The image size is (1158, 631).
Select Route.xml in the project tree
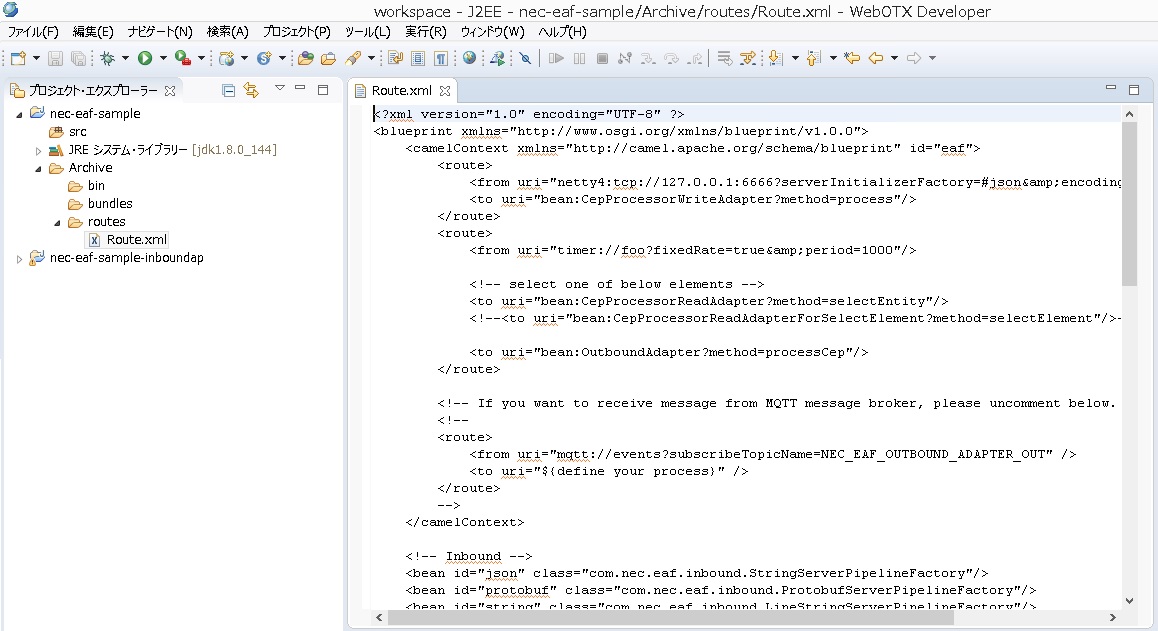point(137,240)
